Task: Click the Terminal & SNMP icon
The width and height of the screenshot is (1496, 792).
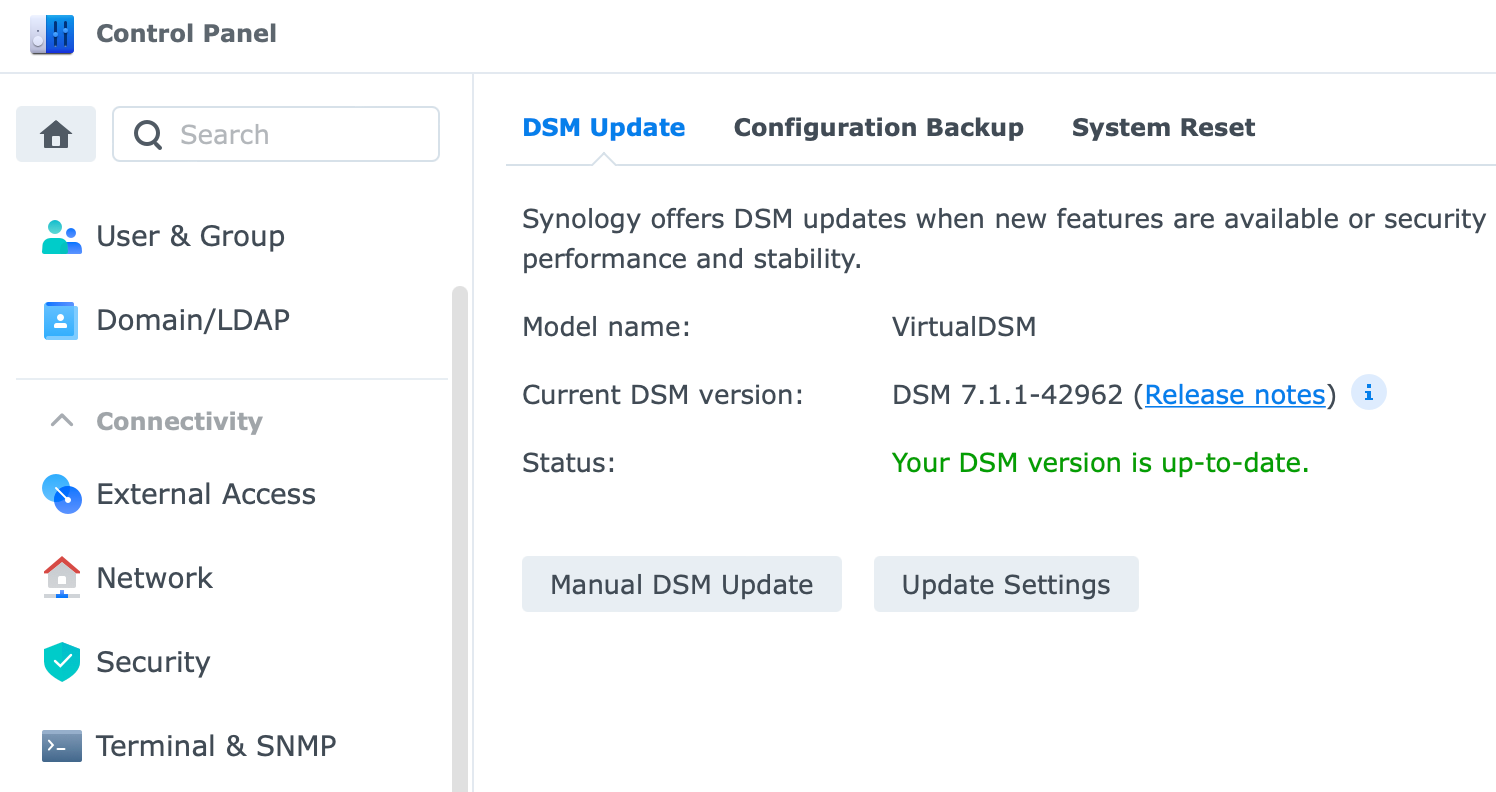Action: (61, 746)
